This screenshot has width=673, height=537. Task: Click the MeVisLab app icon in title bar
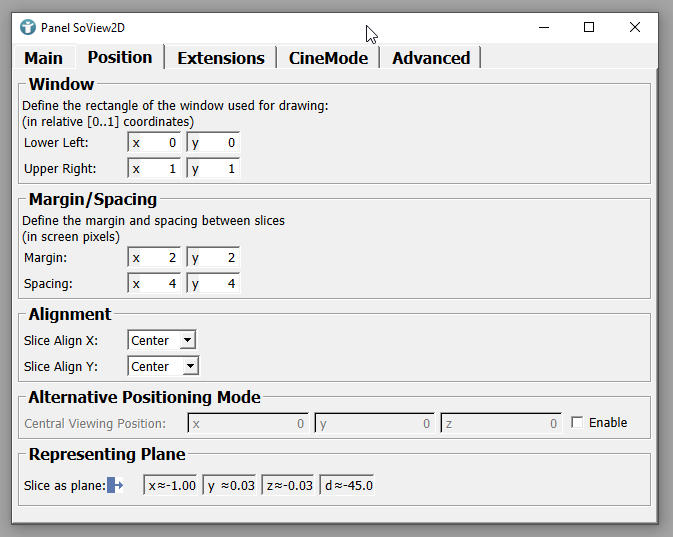click(27, 27)
